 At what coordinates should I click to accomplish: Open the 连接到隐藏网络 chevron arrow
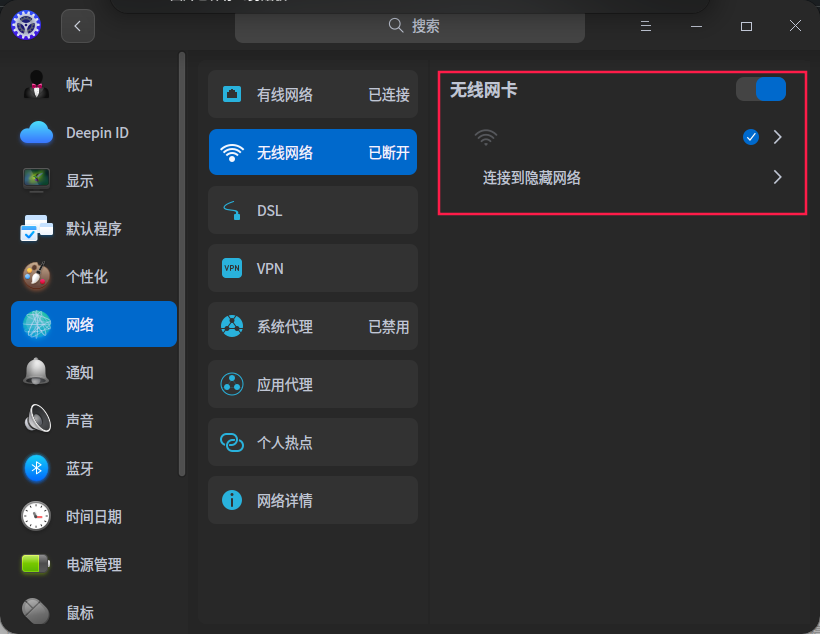coord(778,177)
